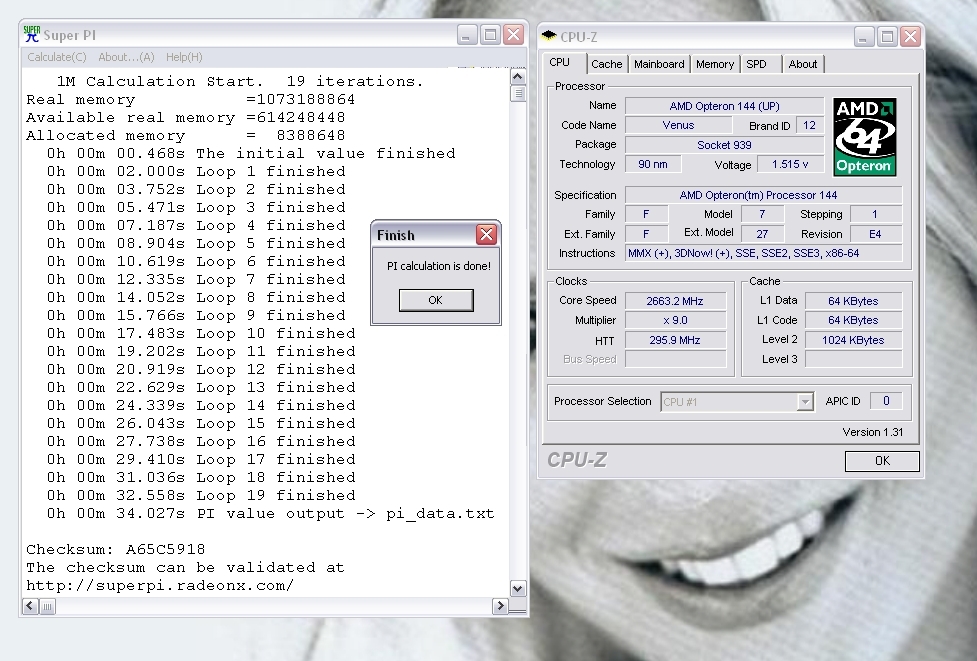Switch to the Cache tab
Viewport: 977px width, 661px height.
[x=606, y=64]
